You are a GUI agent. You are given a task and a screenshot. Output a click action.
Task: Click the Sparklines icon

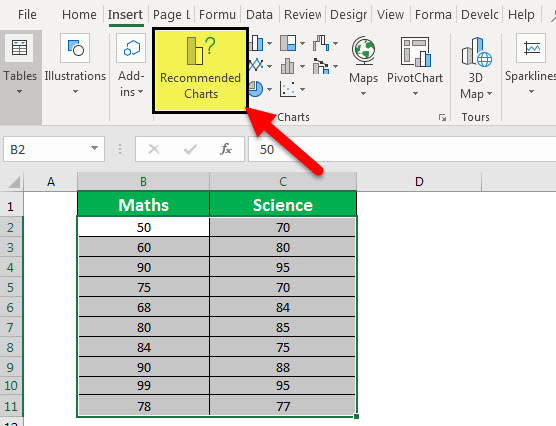point(531,48)
